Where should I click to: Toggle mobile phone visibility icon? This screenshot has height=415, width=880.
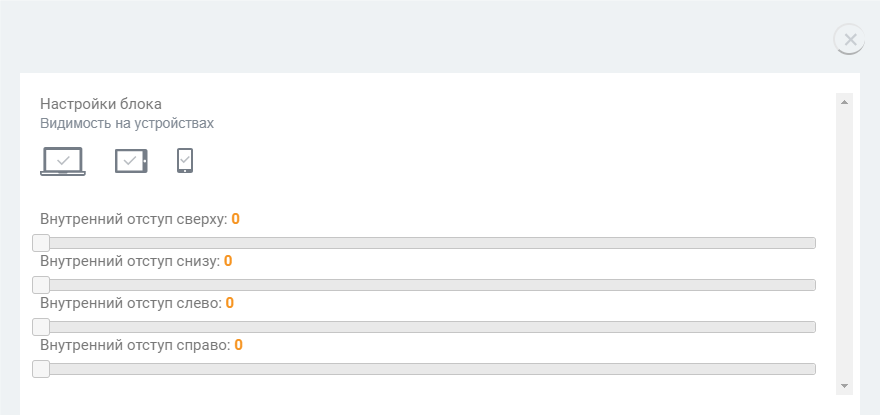click(185, 161)
